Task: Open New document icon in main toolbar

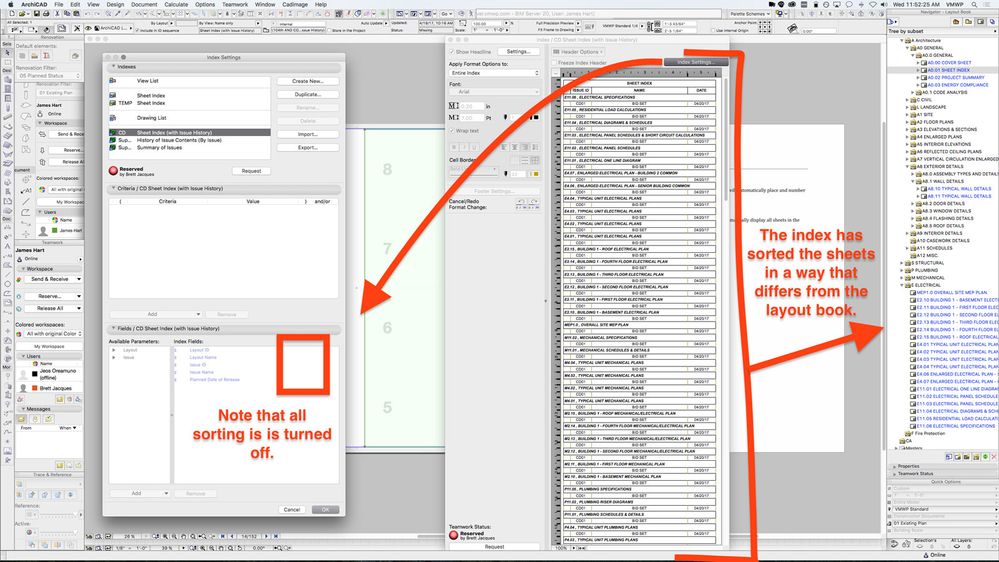Action: tap(11, 13)
